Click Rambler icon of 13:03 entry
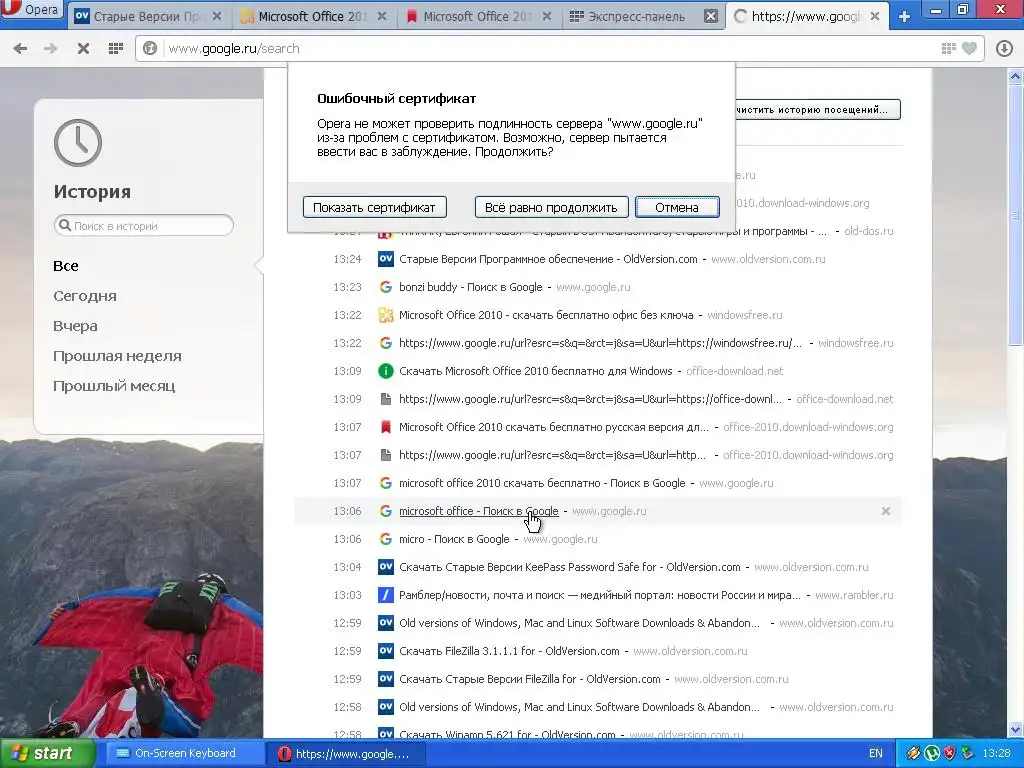 tap(386, 596)
